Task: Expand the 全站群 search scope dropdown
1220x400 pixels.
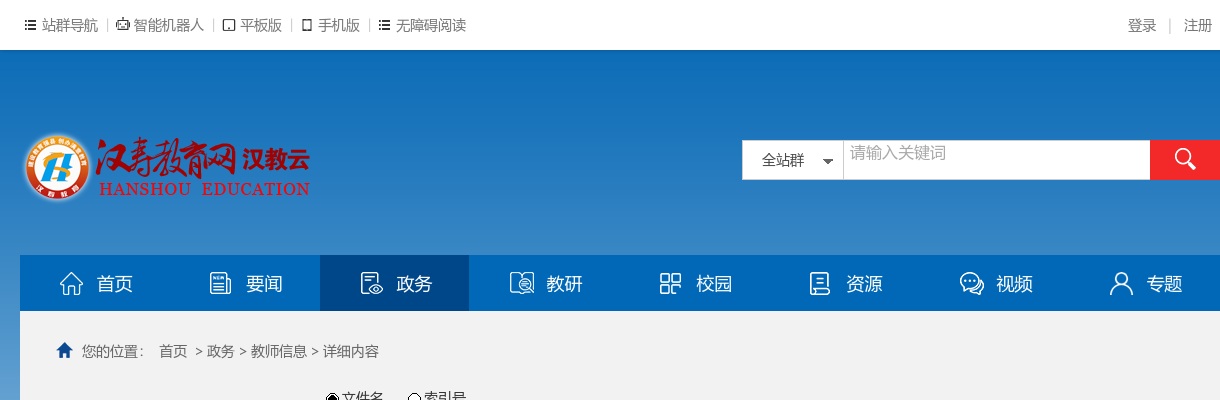Action: pyautogui.click(x=796, y=160)
